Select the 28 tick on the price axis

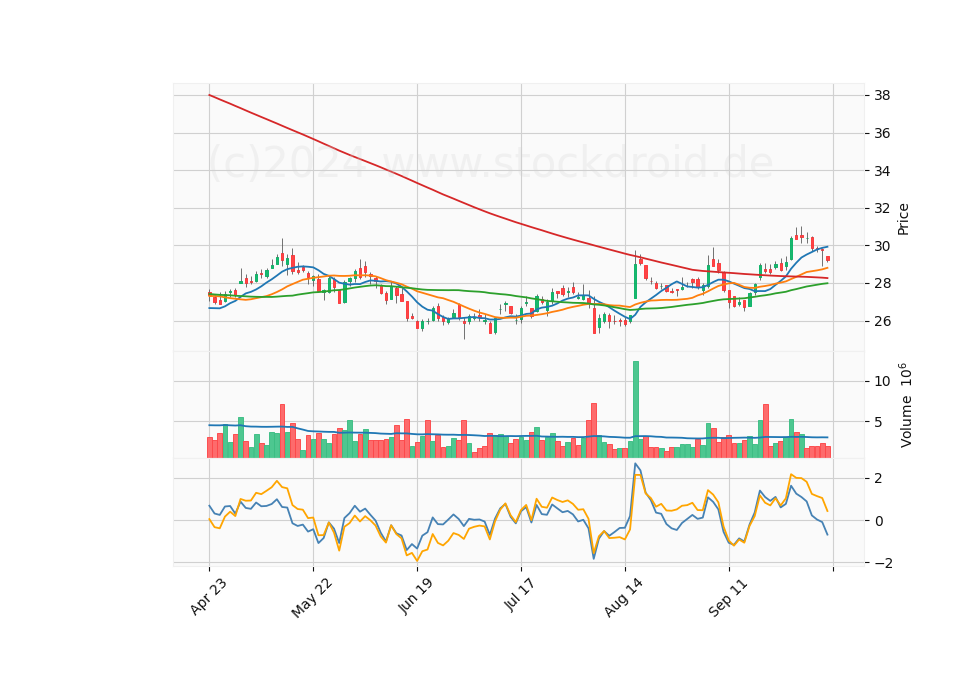882,284
